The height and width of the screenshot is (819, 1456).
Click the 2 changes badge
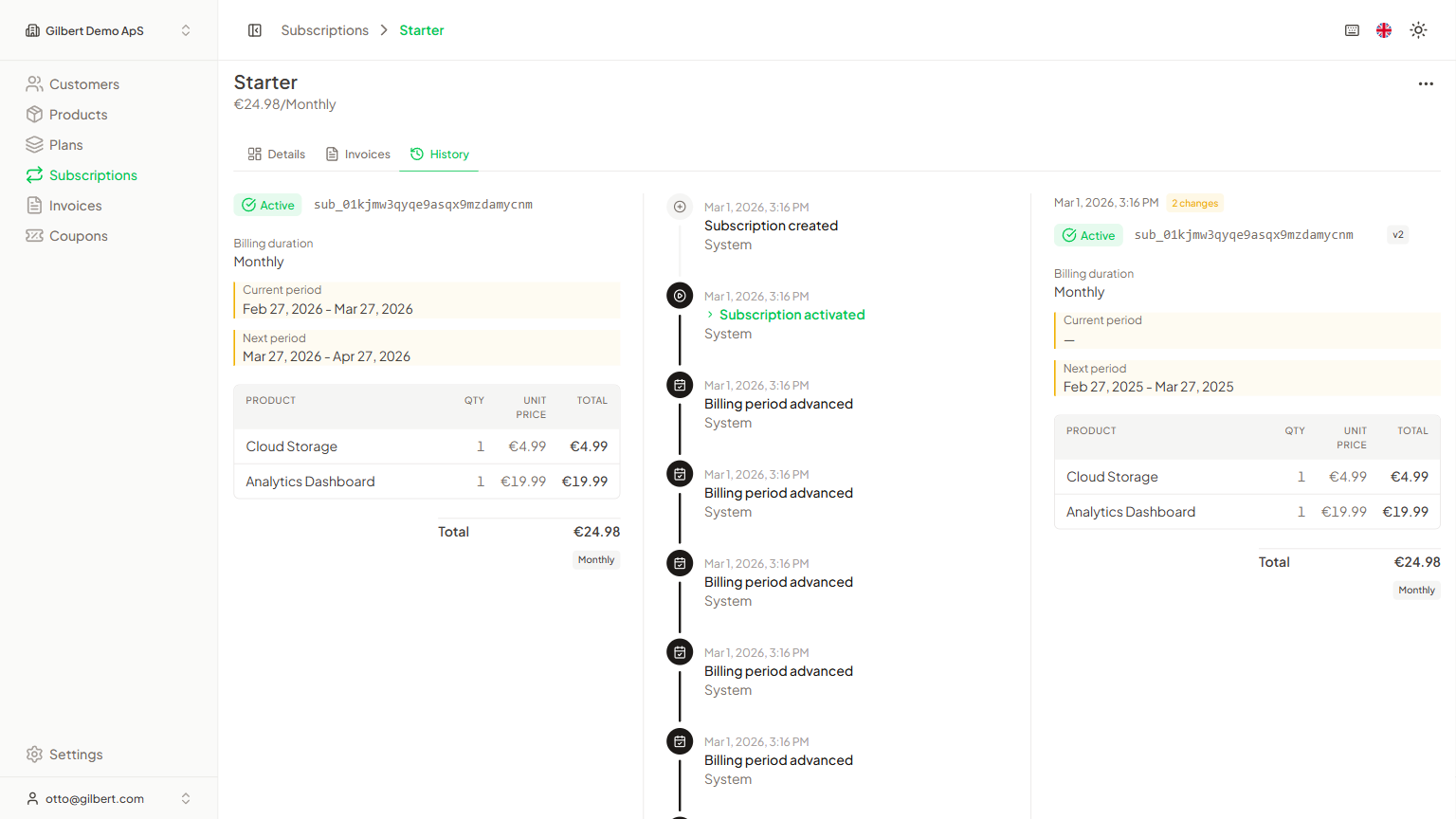click(x=1194, y=203)
